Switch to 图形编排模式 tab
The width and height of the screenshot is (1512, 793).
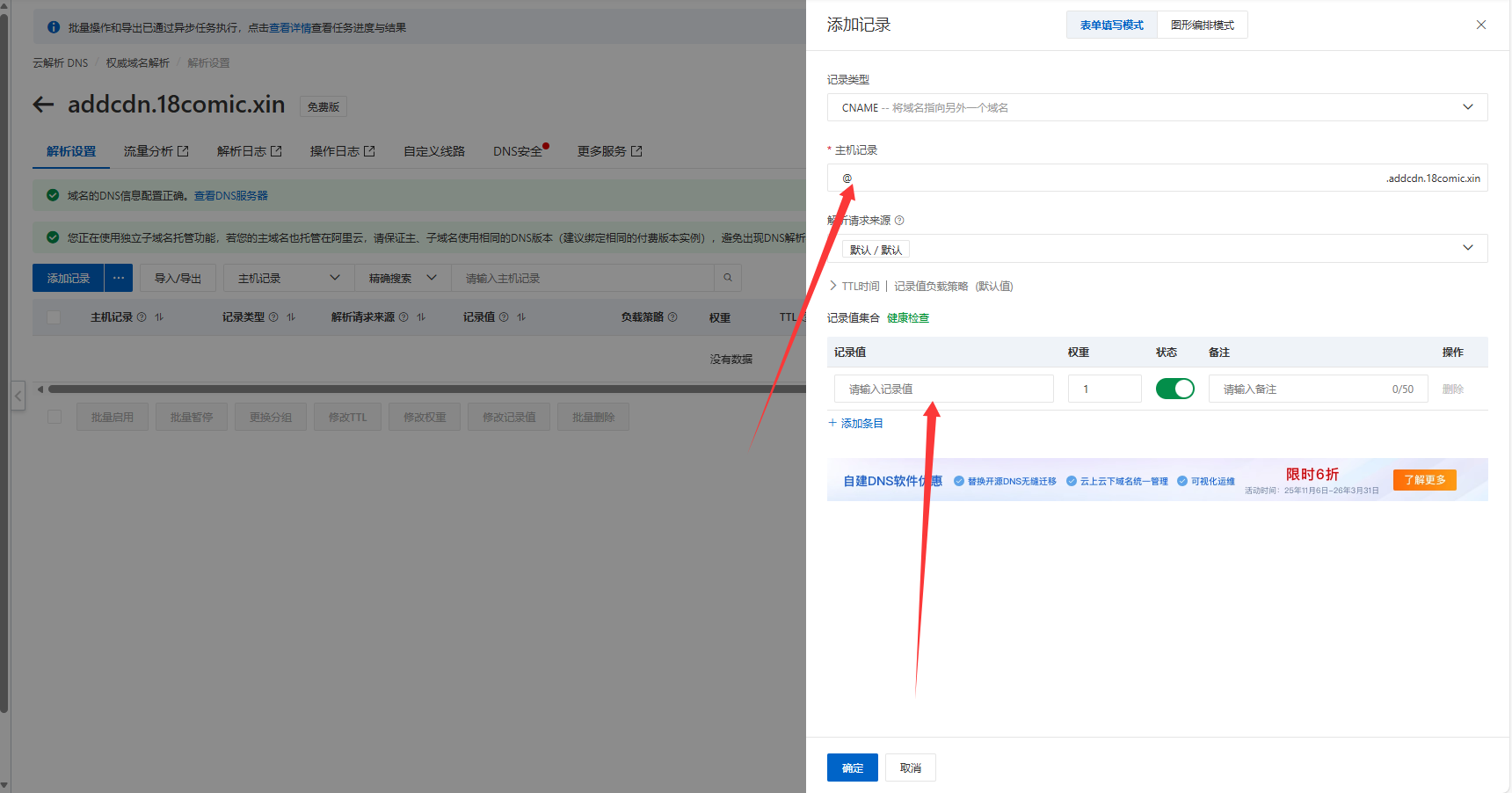[x=1202, y=25]
